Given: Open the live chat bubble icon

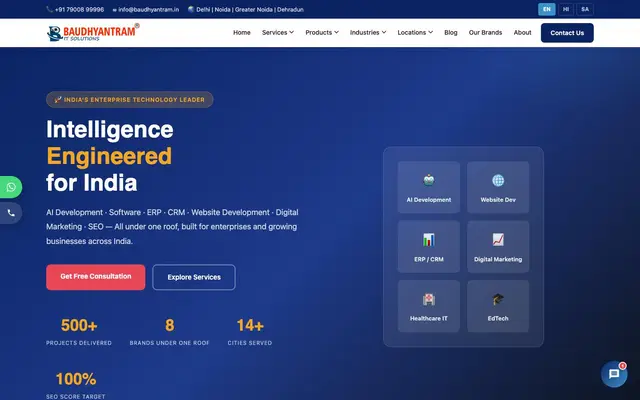Looking at the screenshot, I should coord(614,374).
